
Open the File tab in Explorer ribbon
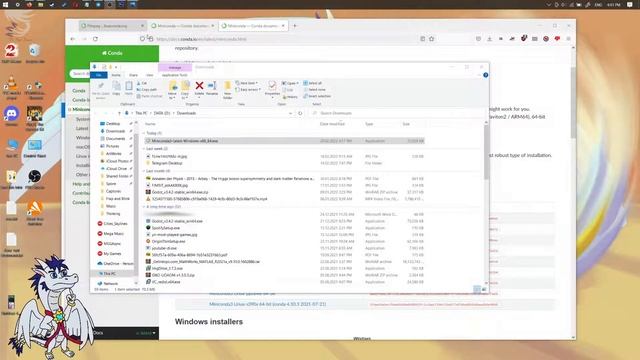(x=99, y=75)
